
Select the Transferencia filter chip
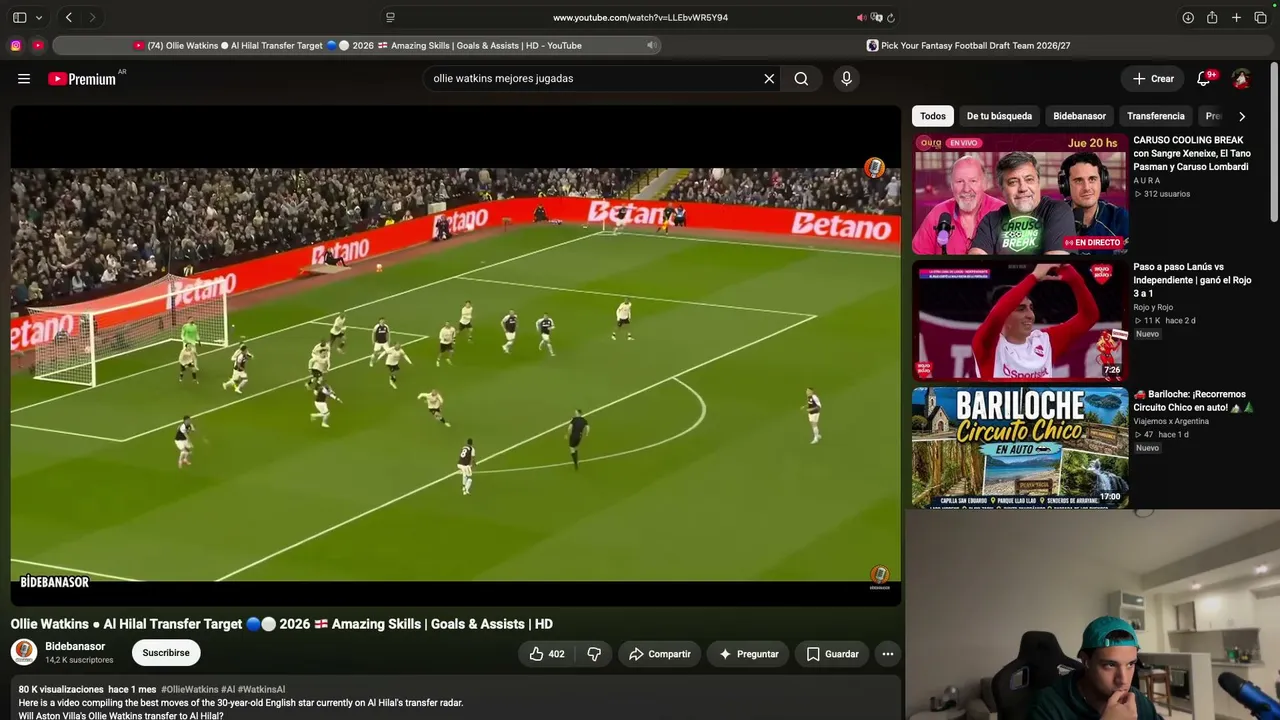[1156, 117]
